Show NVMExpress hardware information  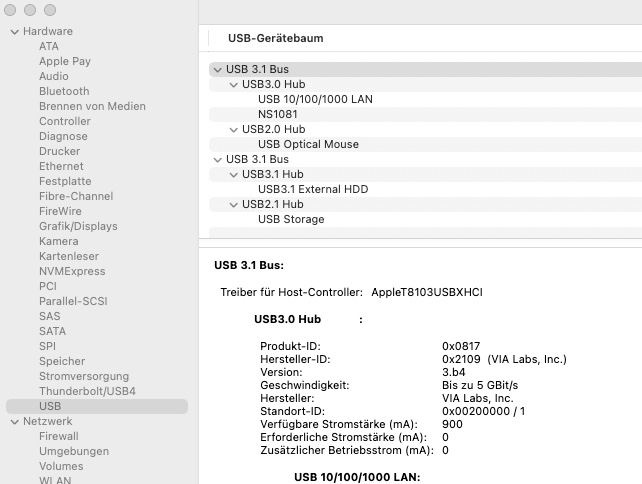pyautogui.click(x=72, y=272)
